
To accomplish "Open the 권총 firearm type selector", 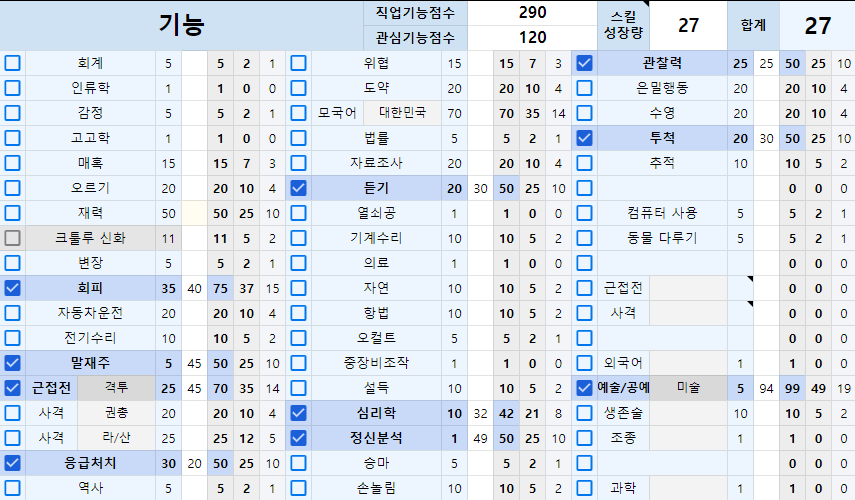I will pyautogui.click(x=116, y=413).
